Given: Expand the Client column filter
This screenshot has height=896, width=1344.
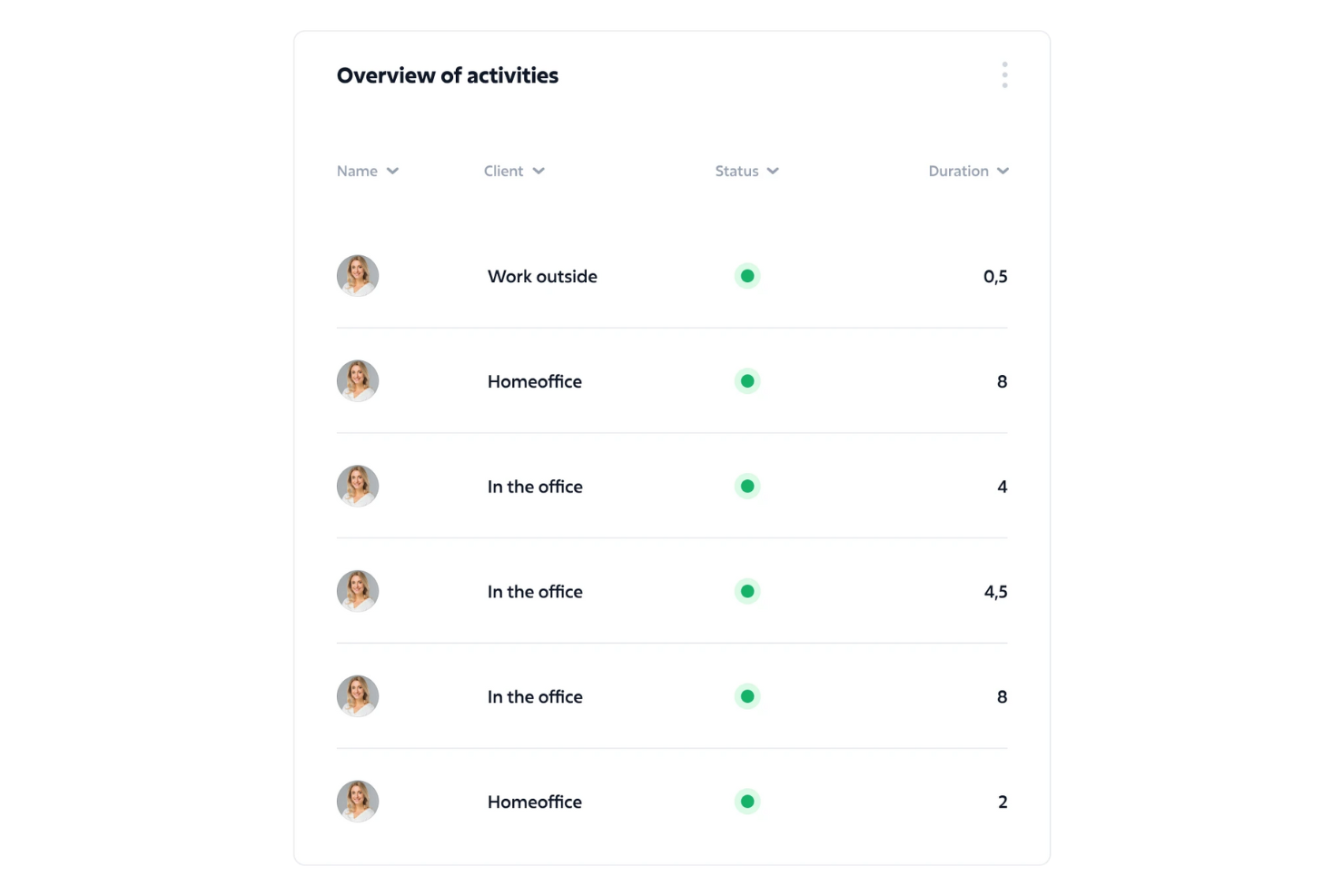Looking at the screenshot, I should click(x=539, y=171).
